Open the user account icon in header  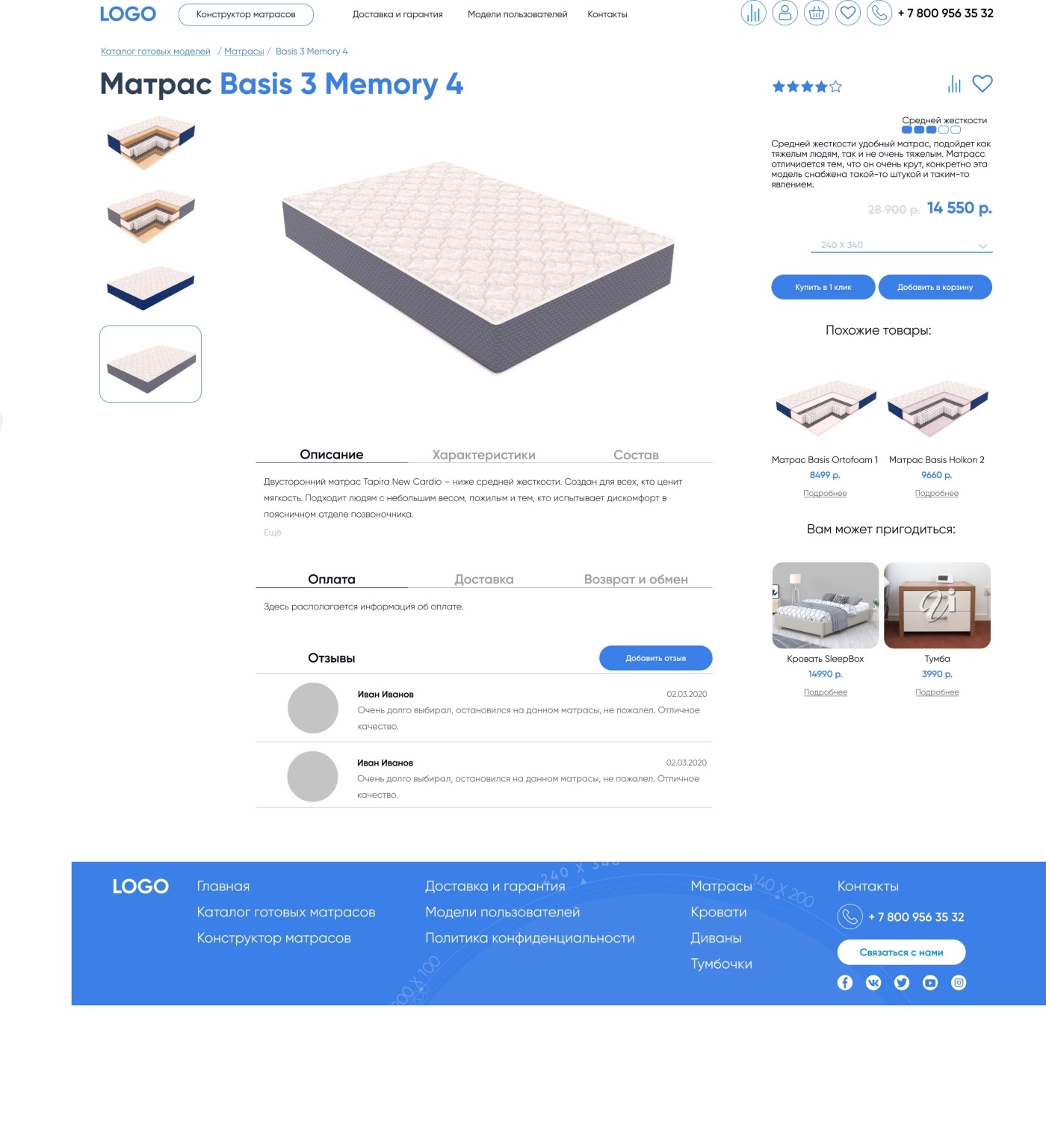(x=784, y=13)
